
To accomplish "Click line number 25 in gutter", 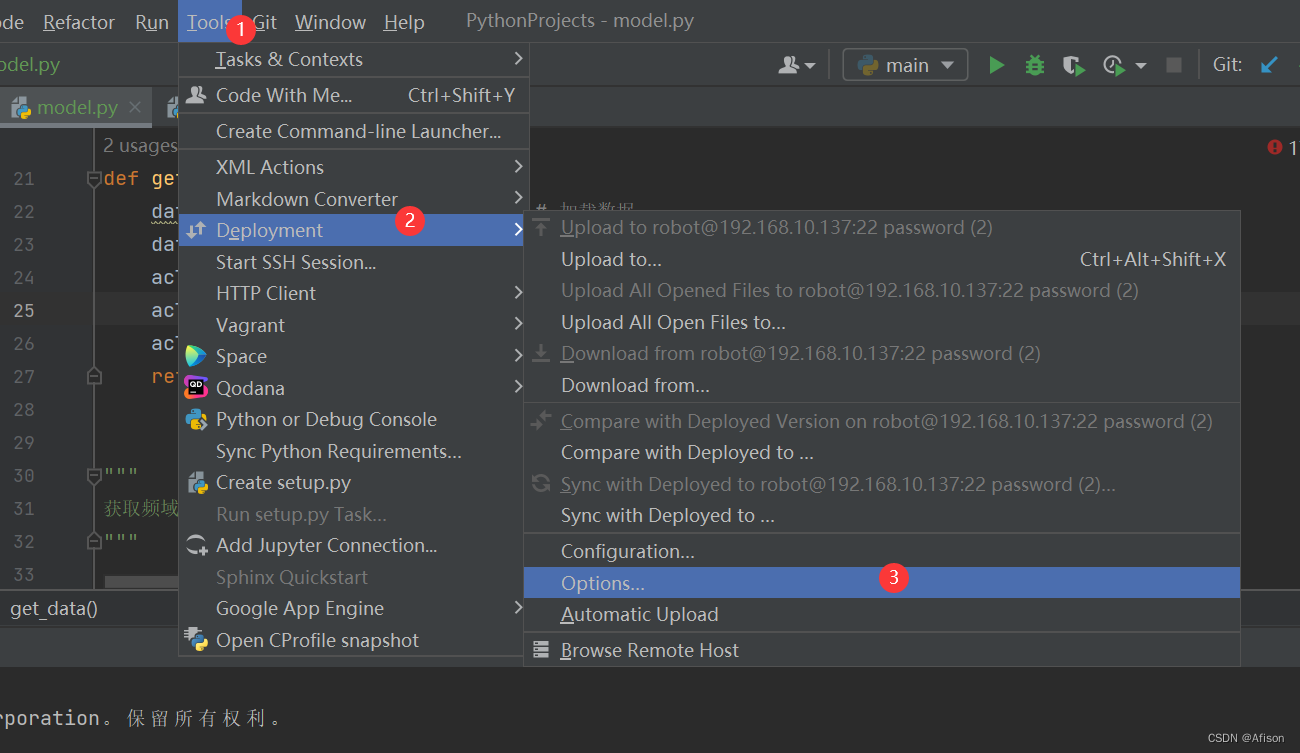I will [x=23, y=310].
